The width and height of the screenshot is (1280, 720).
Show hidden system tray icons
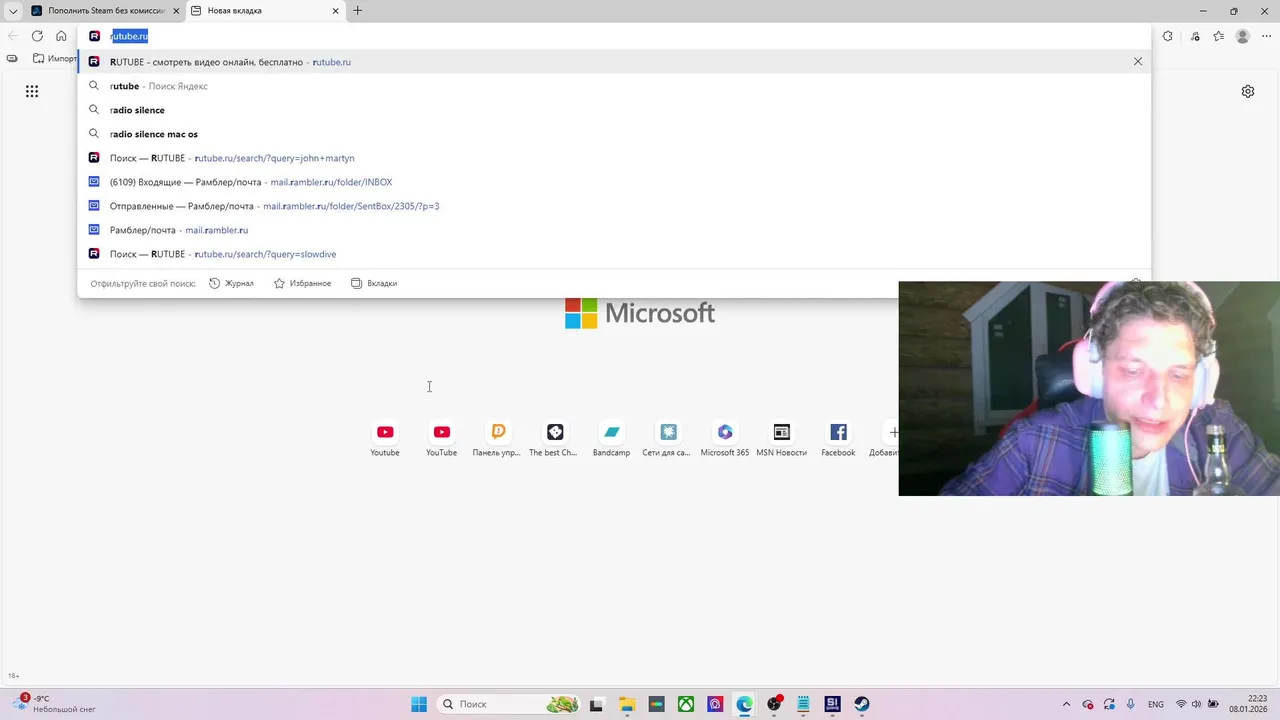pyautogui.click(x=1066, y=704)
